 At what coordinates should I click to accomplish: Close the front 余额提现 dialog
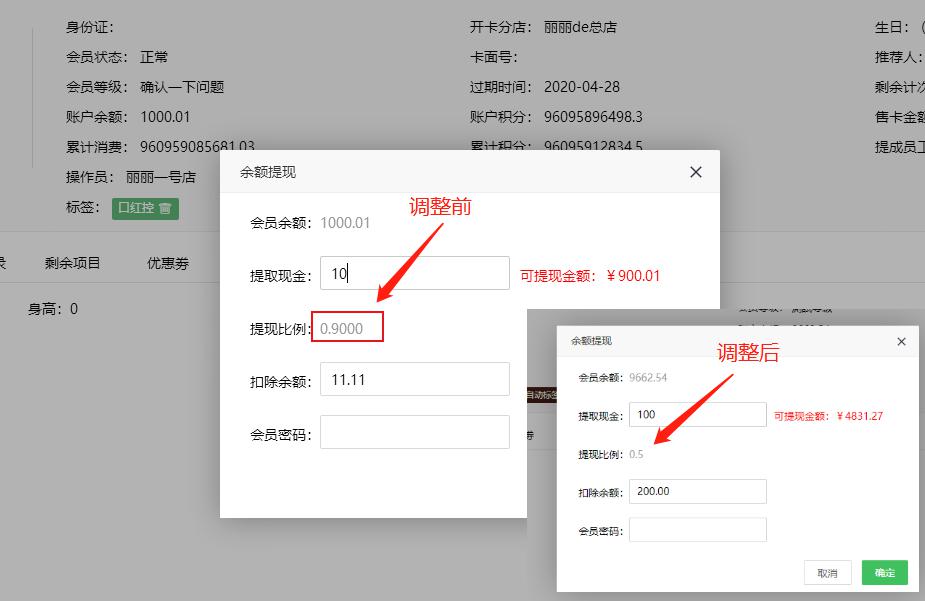[x=696, y=171]
